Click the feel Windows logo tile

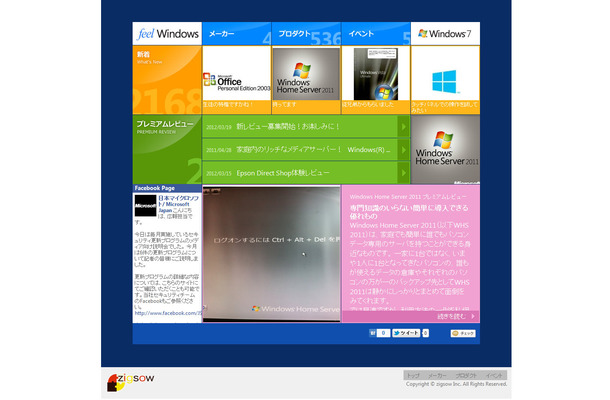point(167,33)
